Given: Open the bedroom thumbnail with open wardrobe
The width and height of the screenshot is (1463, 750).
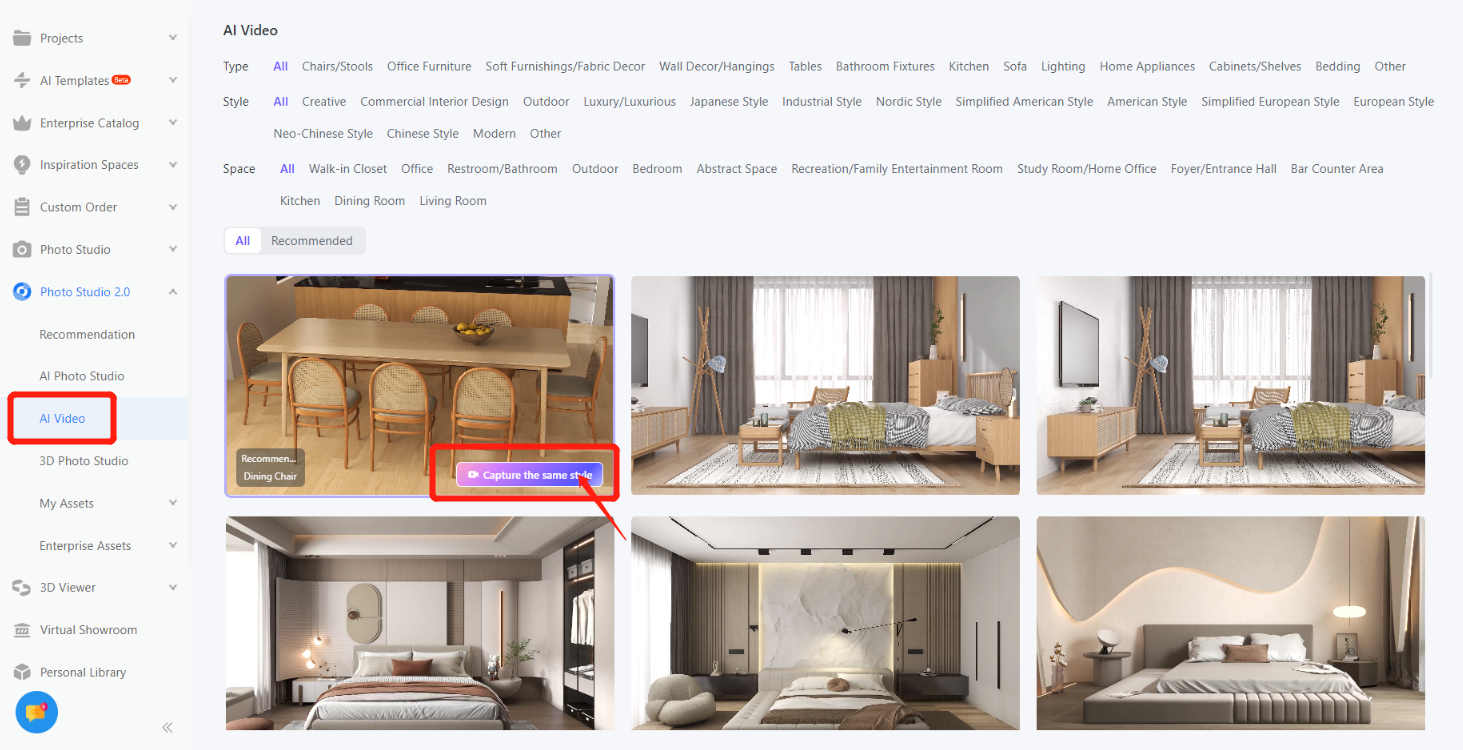Looking at the screenshot, I should click(420, 623).
